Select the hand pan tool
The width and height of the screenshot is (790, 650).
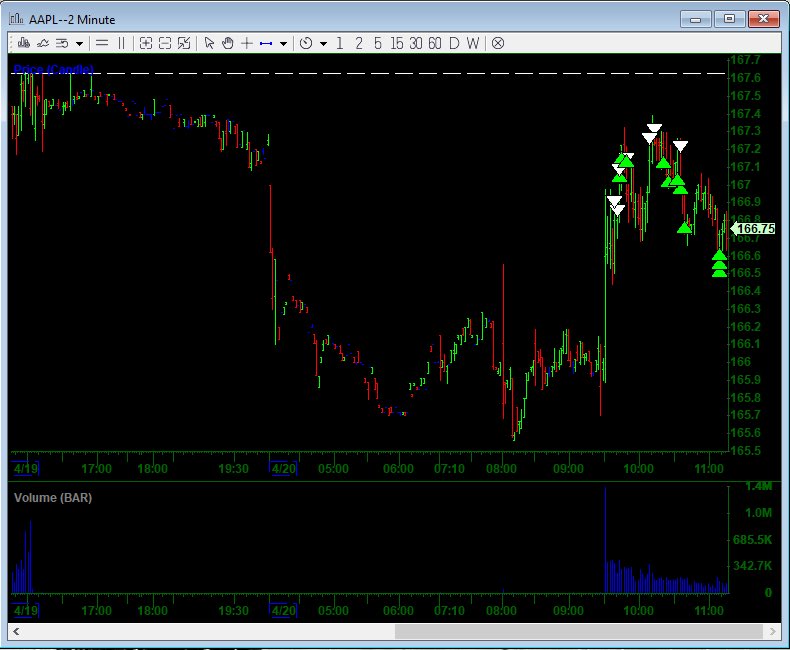click(228, 43)
